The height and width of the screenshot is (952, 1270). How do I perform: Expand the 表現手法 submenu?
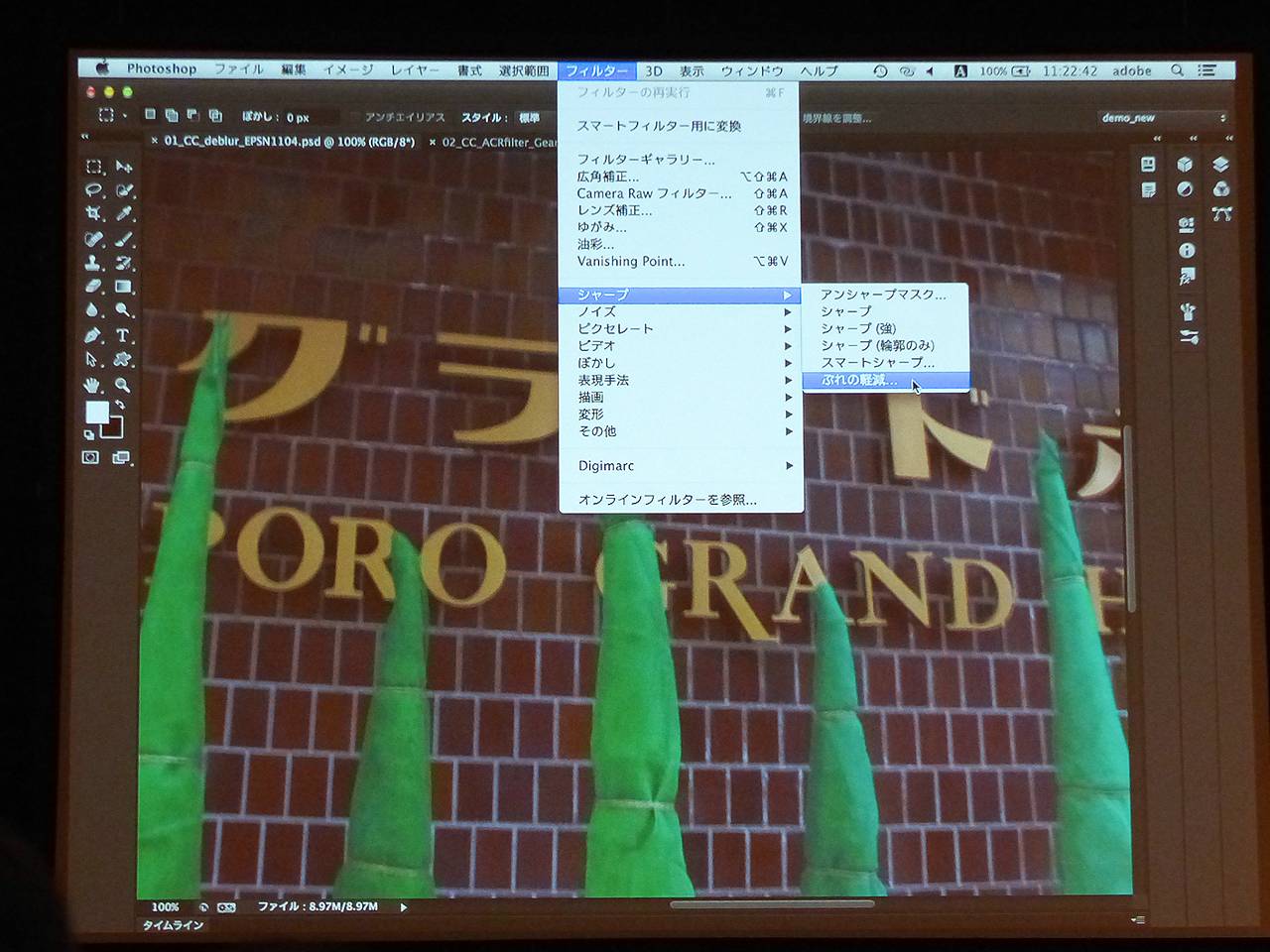(x=680, y=380)
